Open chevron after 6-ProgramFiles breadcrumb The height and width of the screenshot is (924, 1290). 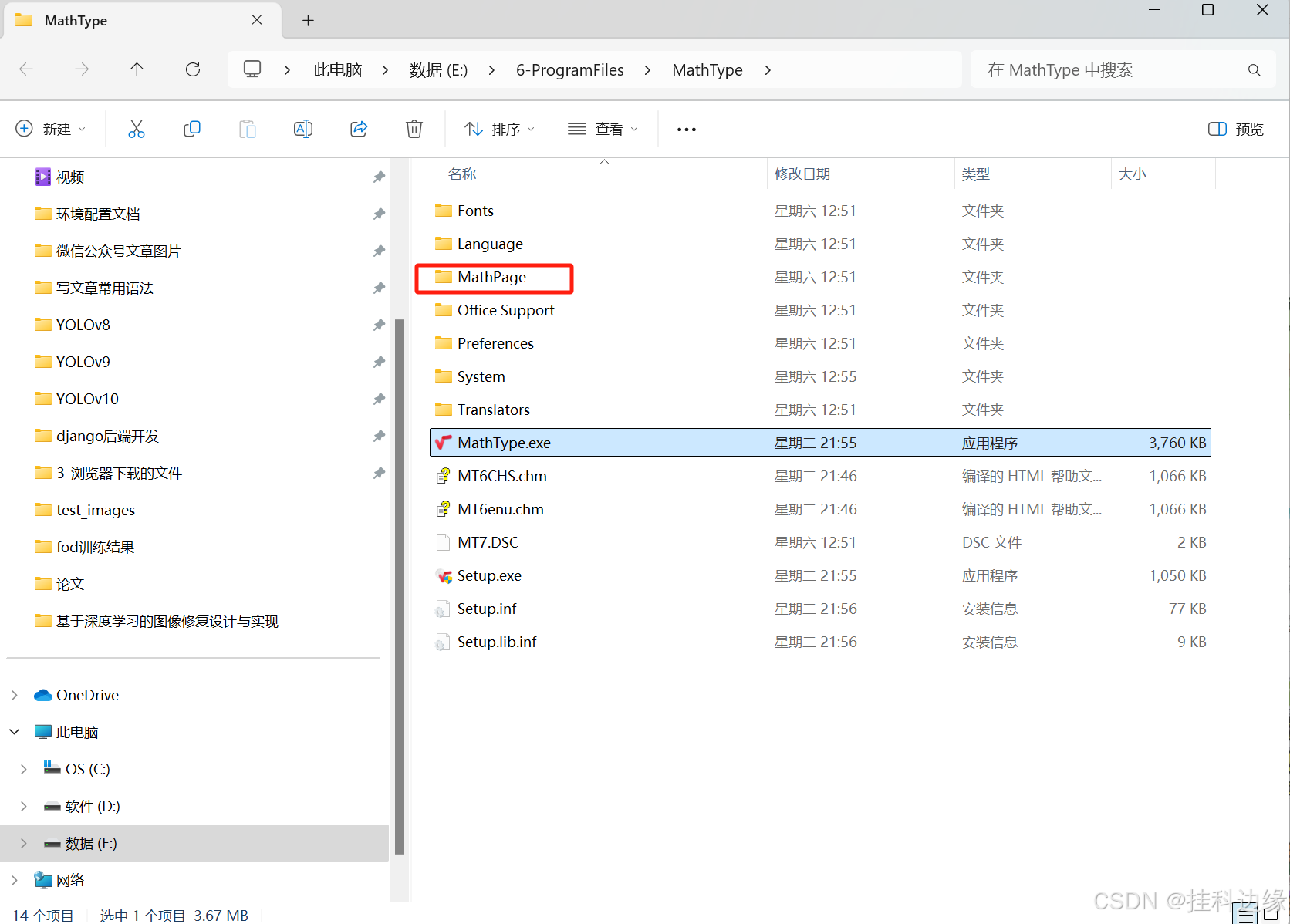(647, 70)
